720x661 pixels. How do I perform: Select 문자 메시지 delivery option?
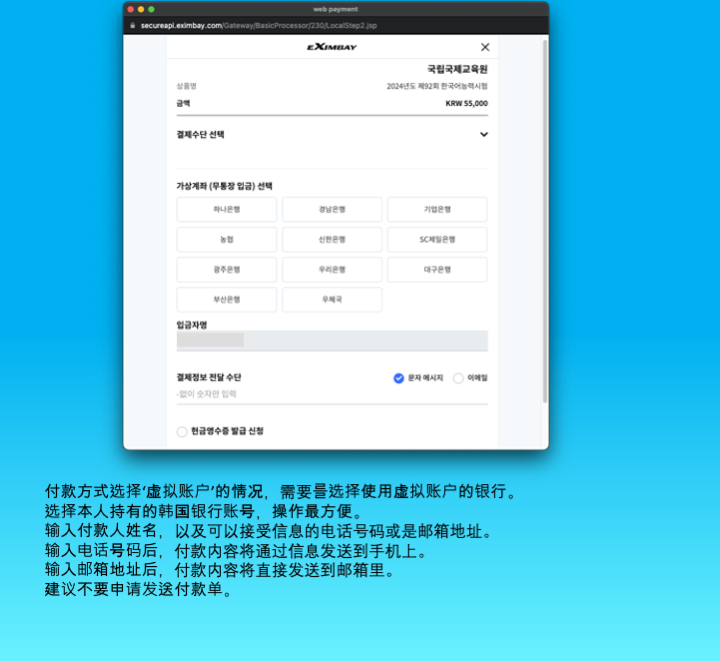[x=399, y=378]
